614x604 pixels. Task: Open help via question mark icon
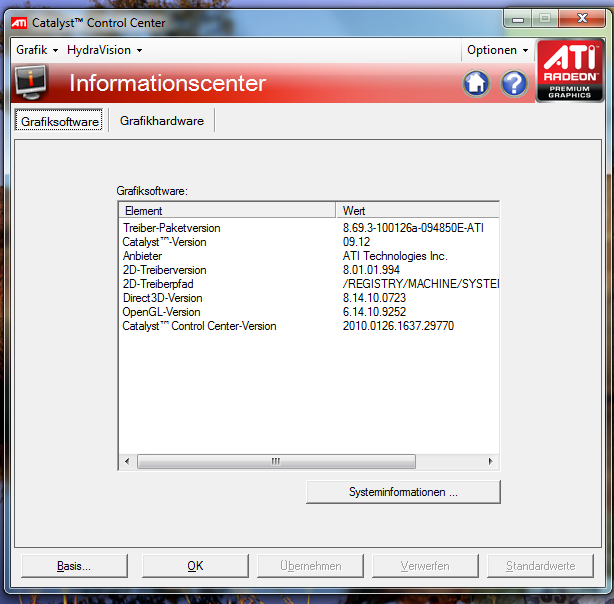[x=514, y=83]
